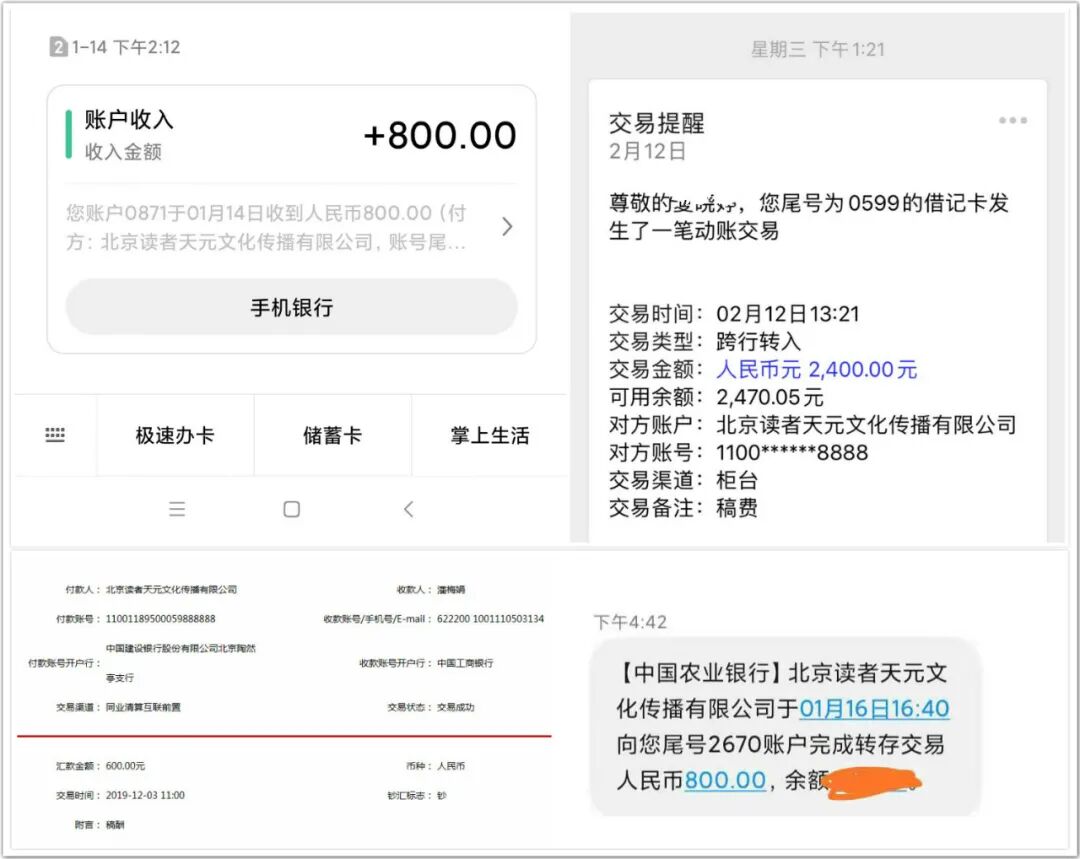The width and height of the screenshot is (1080, 859).
Task: Tap the Android recent-apps menu icon
Action: tap(177, 509)
